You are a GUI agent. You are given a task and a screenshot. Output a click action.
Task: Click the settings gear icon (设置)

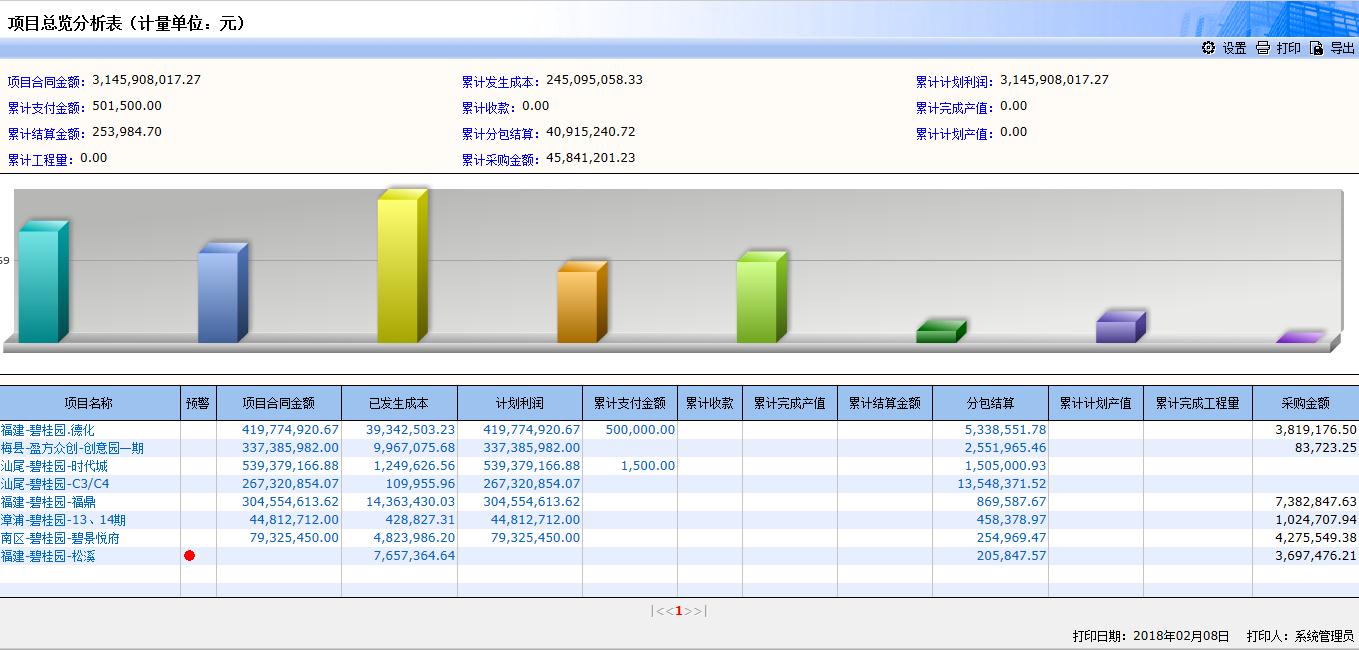[x=1208, y=48]
